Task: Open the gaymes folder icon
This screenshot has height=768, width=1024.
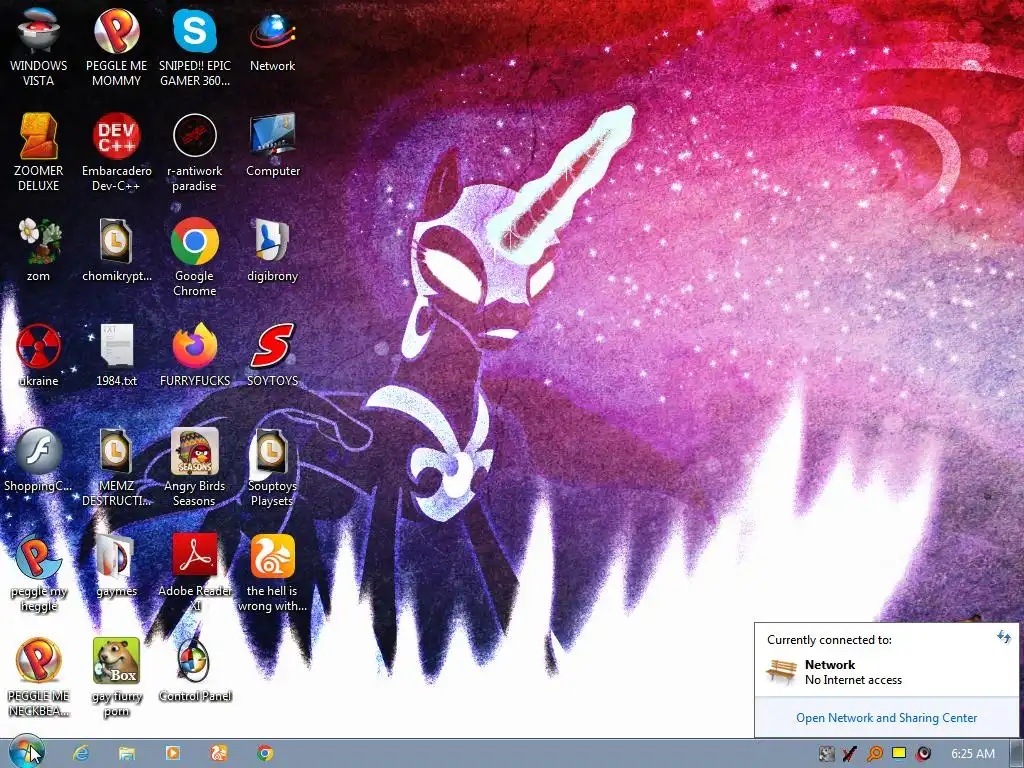Action: pyautogui.click(x=116, y=565)
